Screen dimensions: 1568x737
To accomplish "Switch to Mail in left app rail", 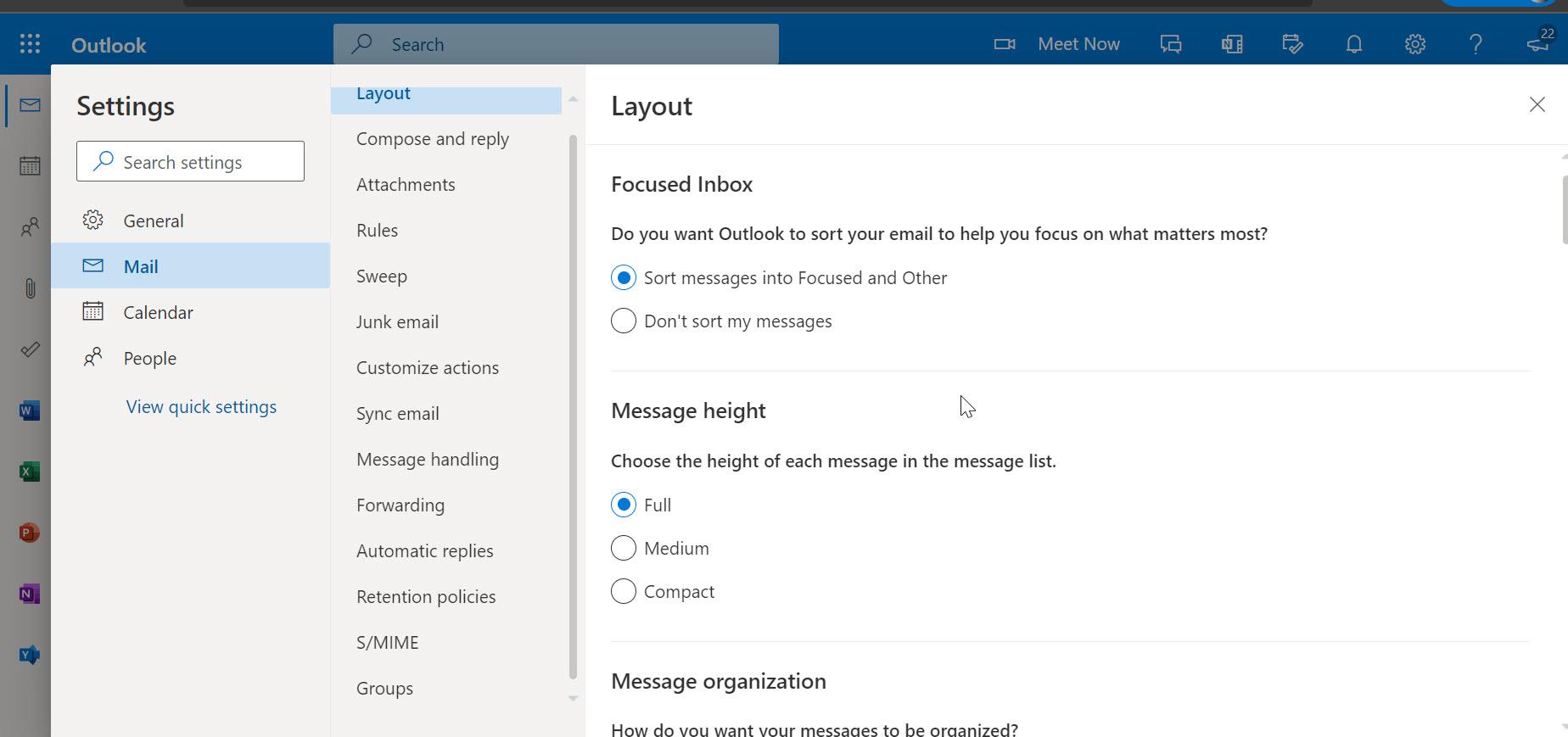I will coord(30,106).
